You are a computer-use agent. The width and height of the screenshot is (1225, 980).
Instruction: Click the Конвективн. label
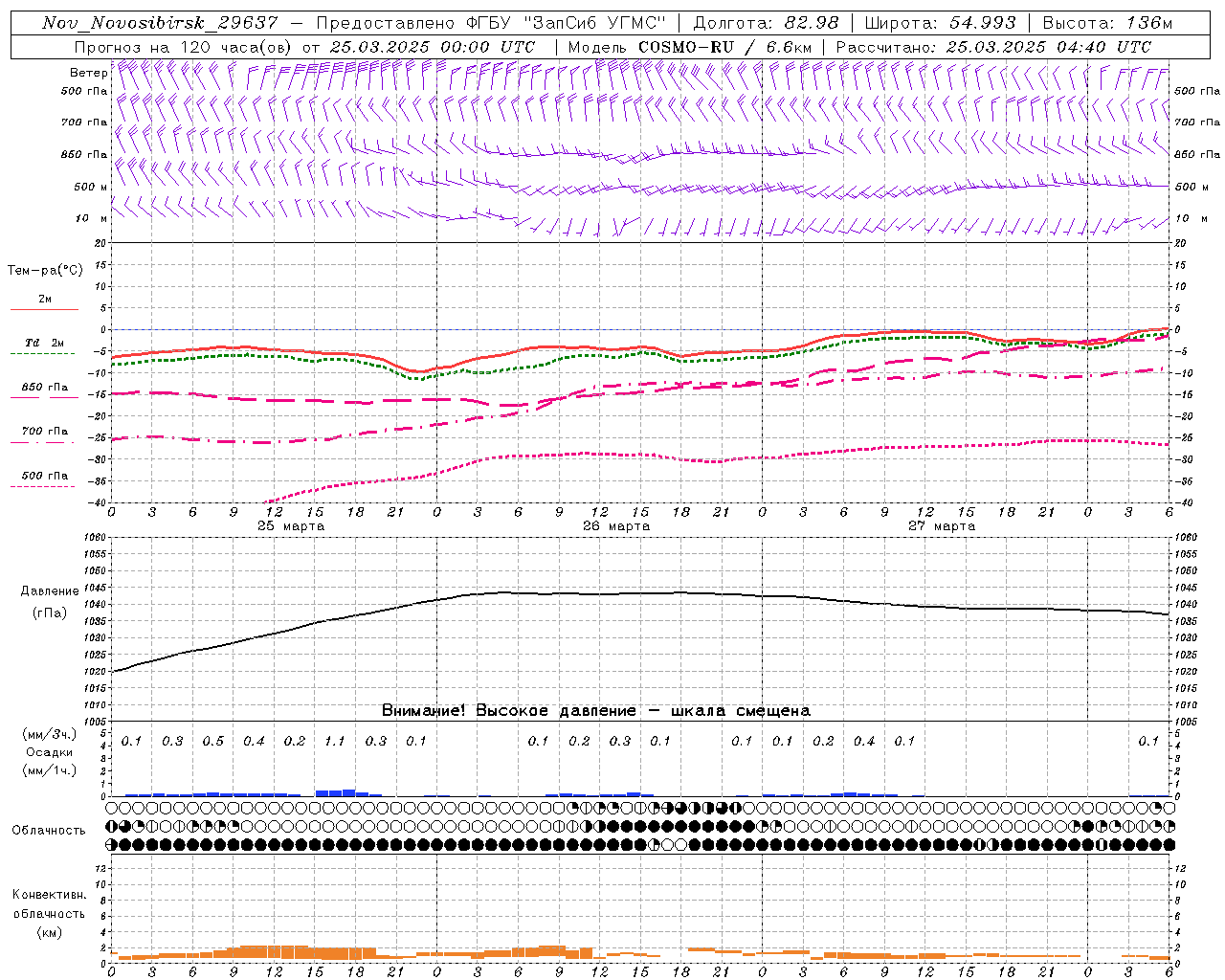click(x=50, y=895)
